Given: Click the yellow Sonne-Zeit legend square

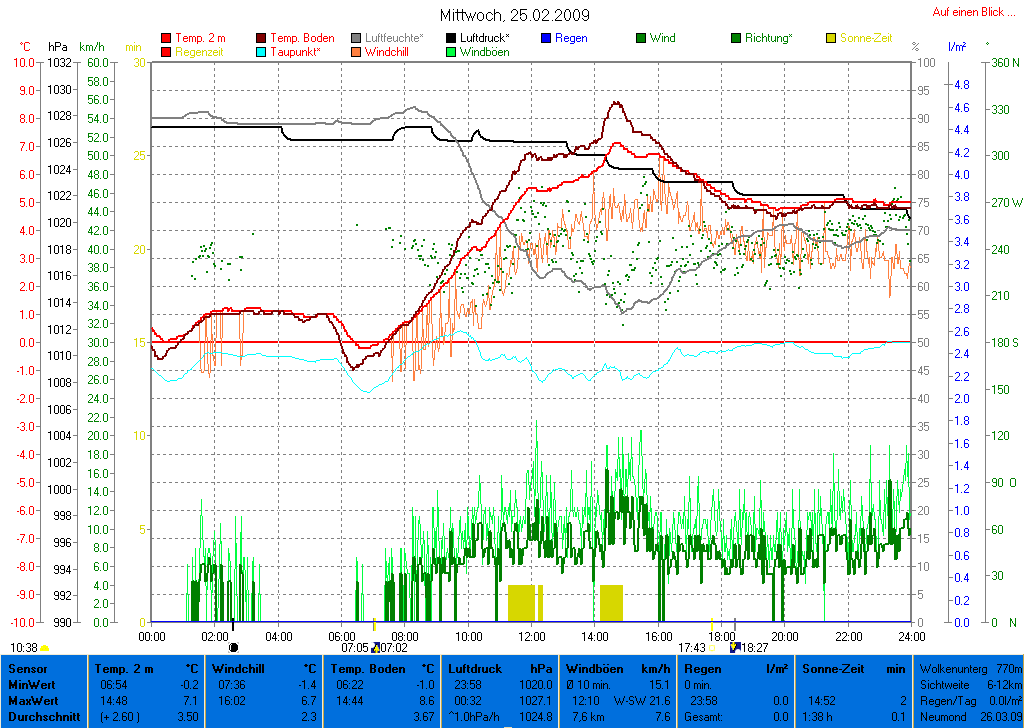Looking at the screenshot, I should coord(830,38).
